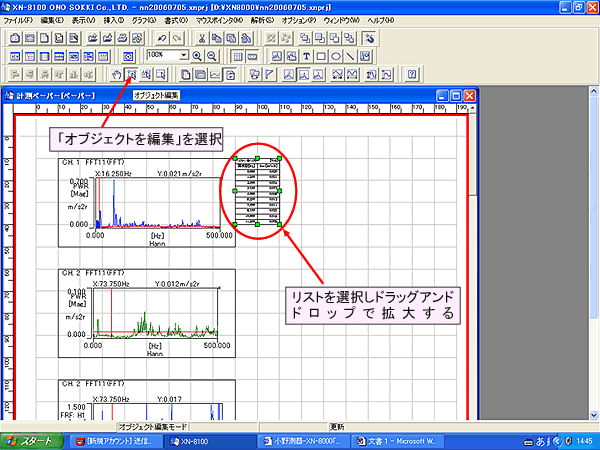Select the Text (T) insert tool
The height and width of the screenshot is (450, 600).
[306, 56]
